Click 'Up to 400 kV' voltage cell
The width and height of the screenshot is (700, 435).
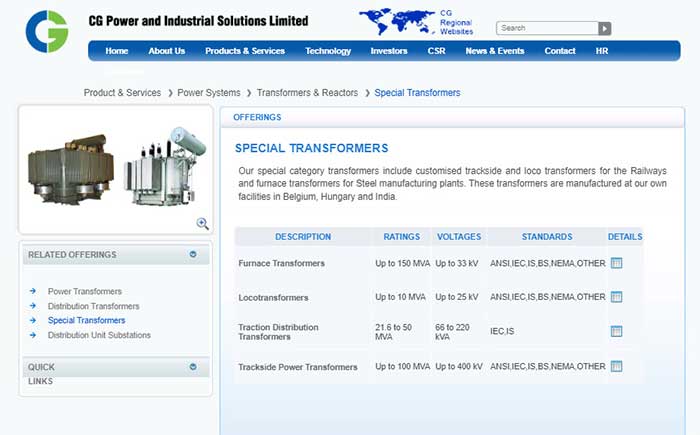click(458, 366)
